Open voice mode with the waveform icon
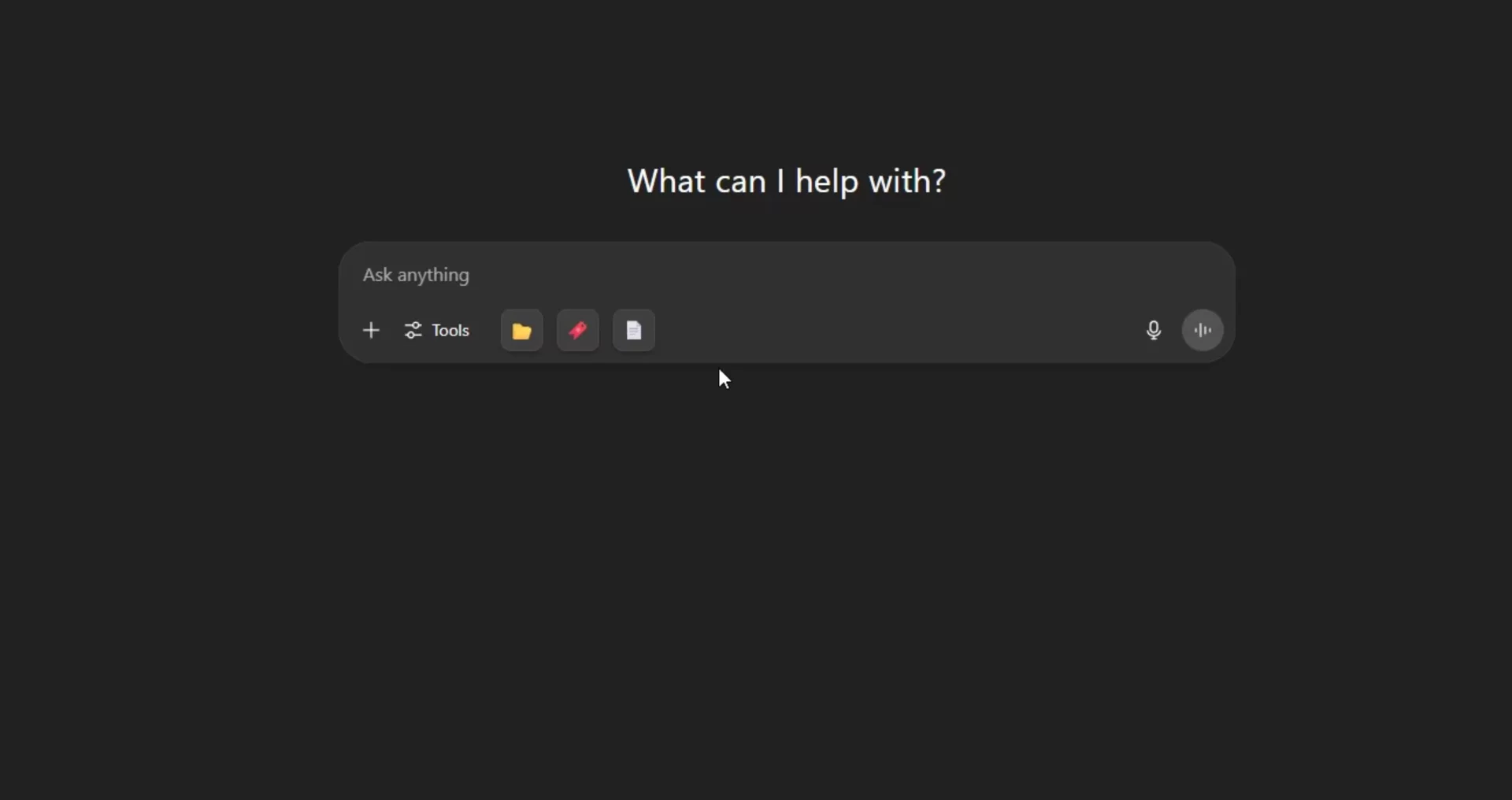This screenshot has width=1512, height=800. click(x=1203, y=331)
